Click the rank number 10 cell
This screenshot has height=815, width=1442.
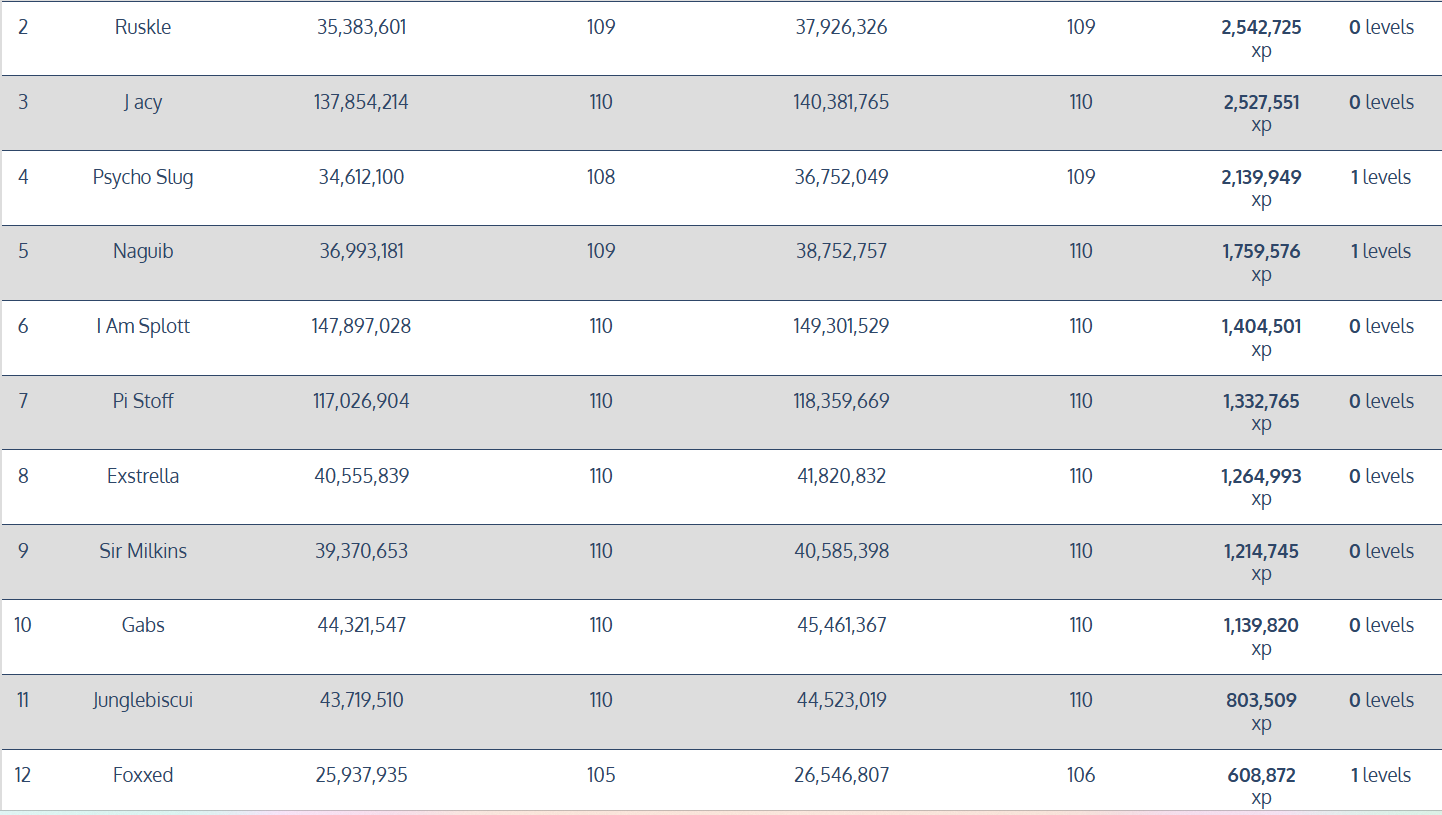pos(23,626)
